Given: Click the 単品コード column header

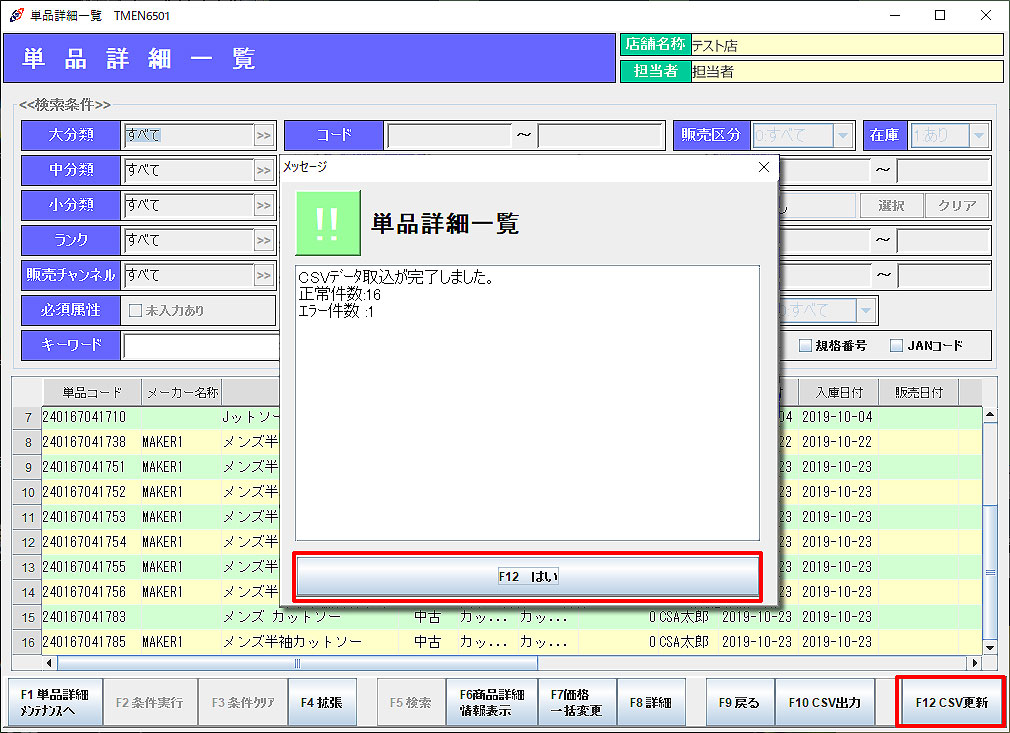Looking at the screenshot, I should pyautogui.click(x=92, y=392).
